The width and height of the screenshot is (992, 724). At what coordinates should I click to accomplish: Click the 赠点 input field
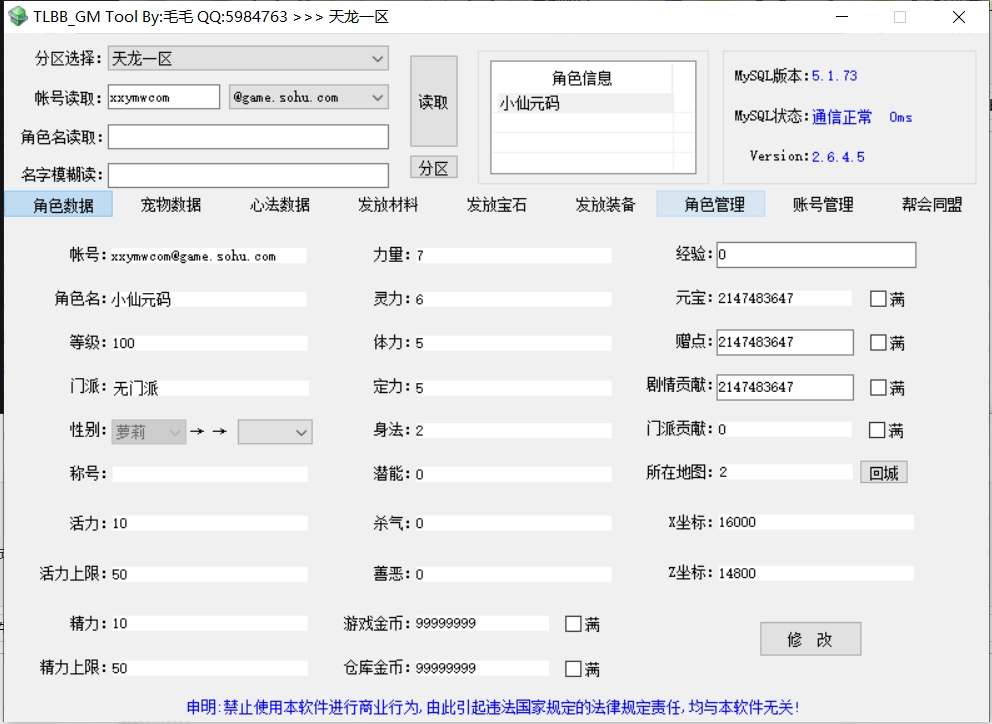coord(785,342)
